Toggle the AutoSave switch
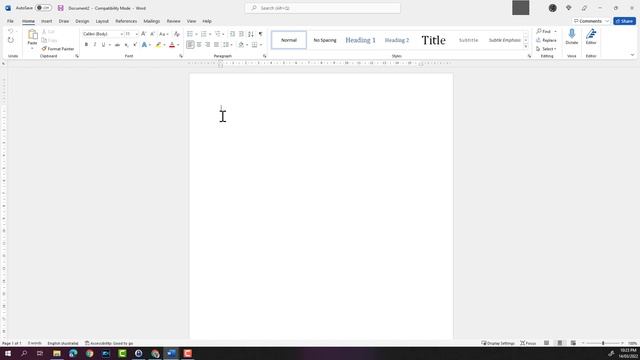The height and width of the screenshot is (360, 640). (43, 8)
